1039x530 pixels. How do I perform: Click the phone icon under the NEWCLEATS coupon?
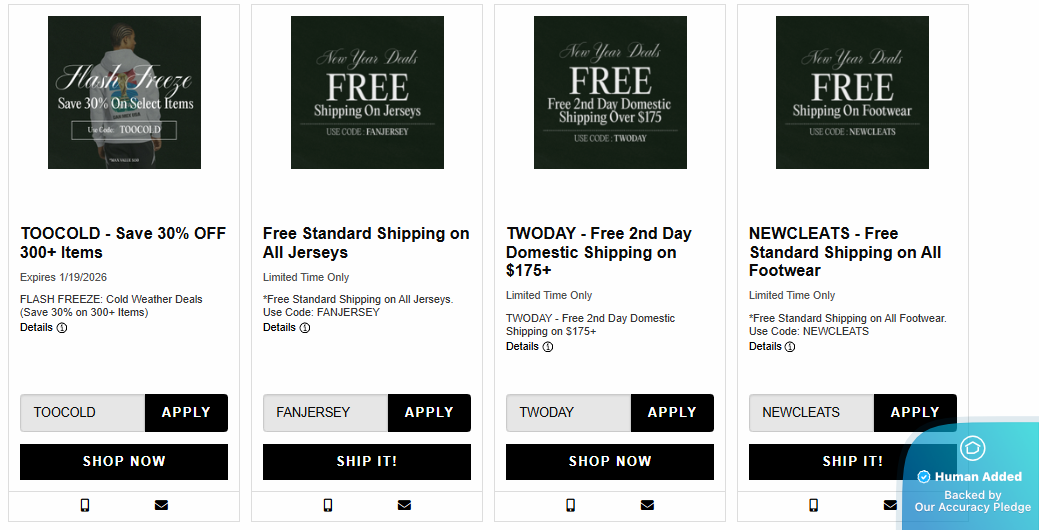(813, 505)
